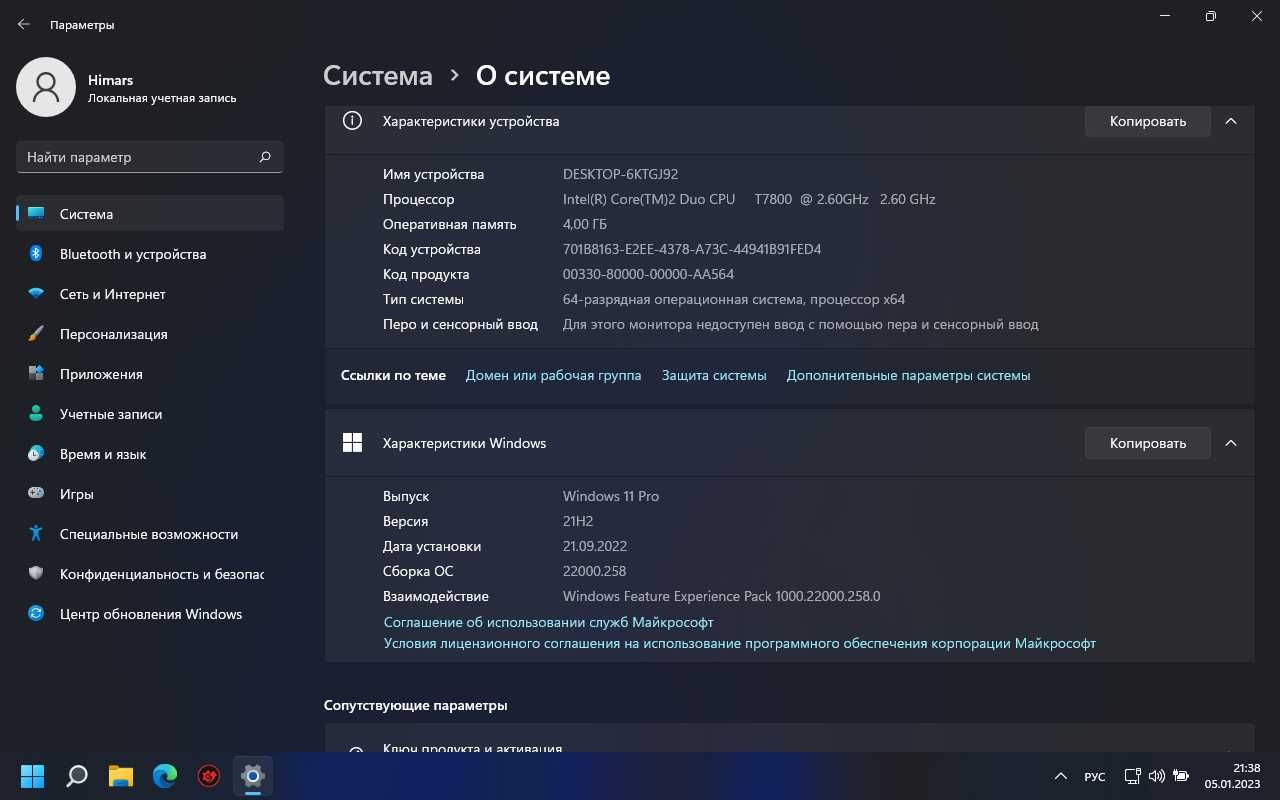Image resolution: width=1280 pixels, height=800 pixels.
Task: Click the Конфиденциальность shield icon
Action: [36, 574]
